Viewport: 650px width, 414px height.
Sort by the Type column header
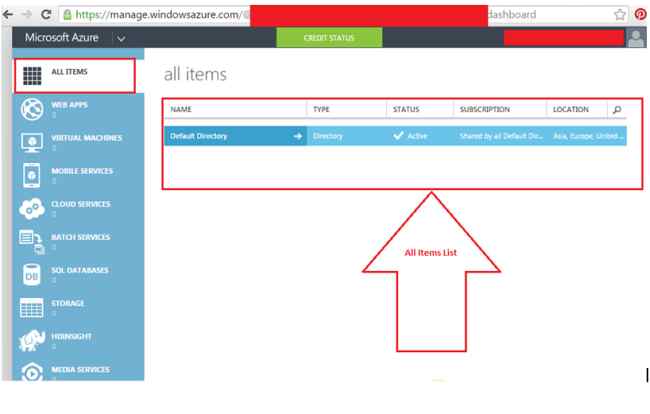[321, 109]
